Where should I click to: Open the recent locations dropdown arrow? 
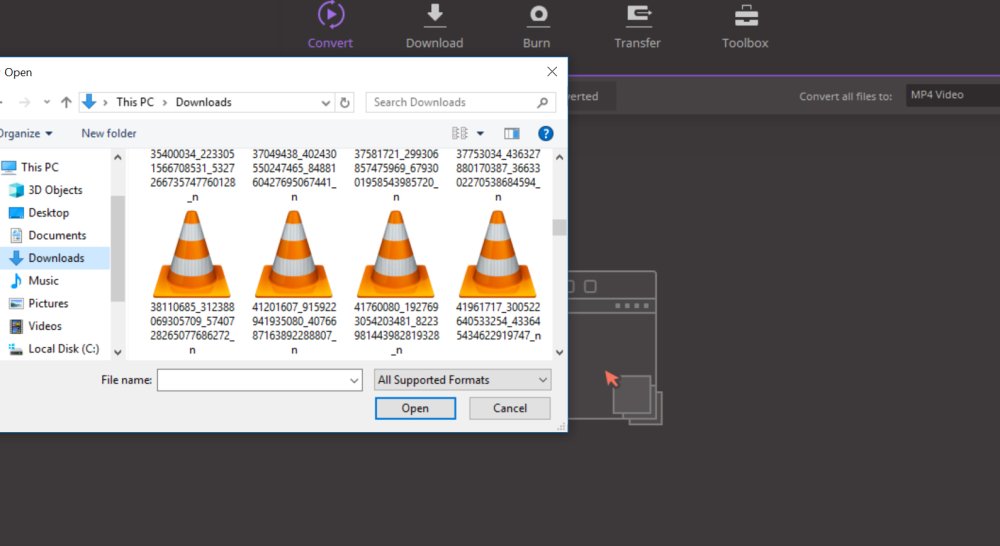(47, 102)
